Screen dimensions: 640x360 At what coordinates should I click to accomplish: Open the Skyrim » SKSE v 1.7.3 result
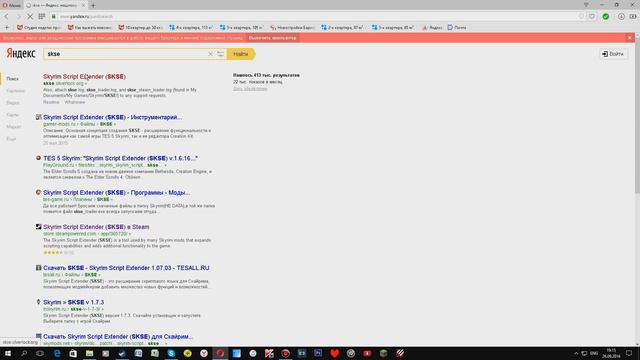pos(73,302)
